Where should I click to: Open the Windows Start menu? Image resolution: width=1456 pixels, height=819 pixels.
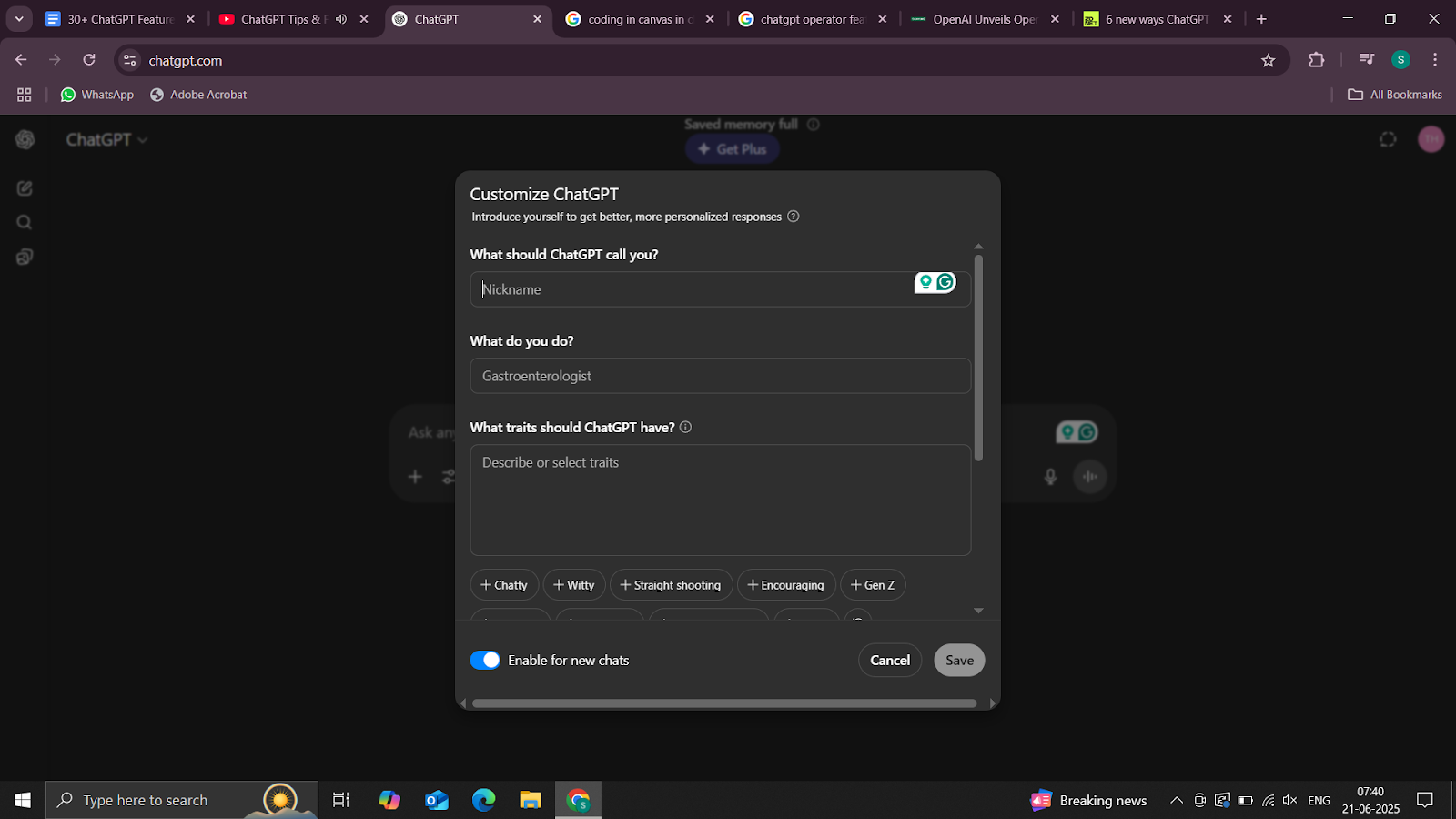[x=23, y=800]
